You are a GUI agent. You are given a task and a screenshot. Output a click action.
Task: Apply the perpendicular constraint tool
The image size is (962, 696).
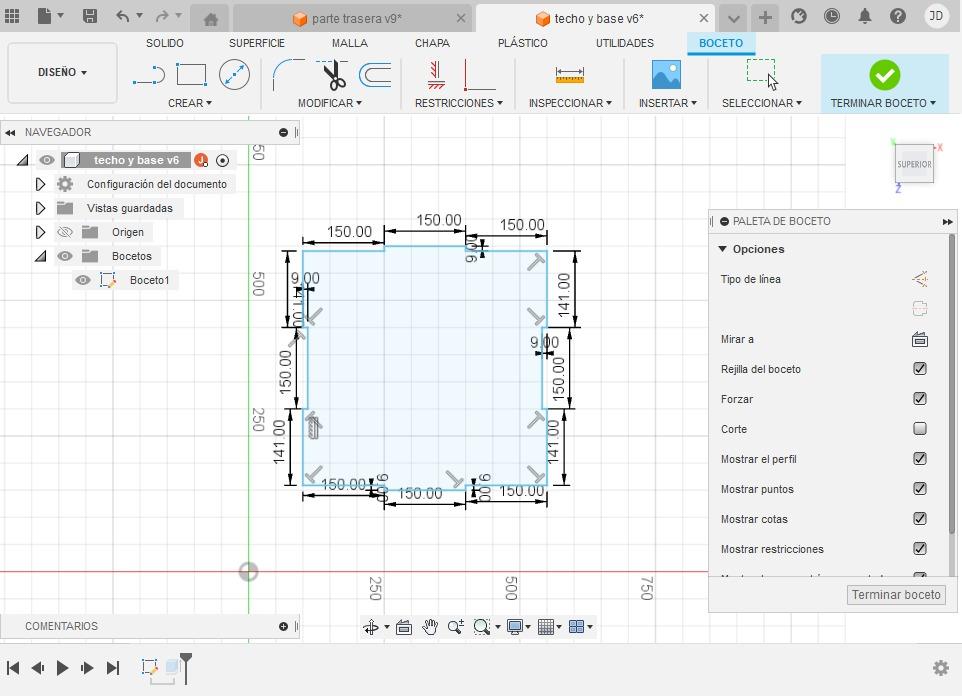tap(479, 75)
